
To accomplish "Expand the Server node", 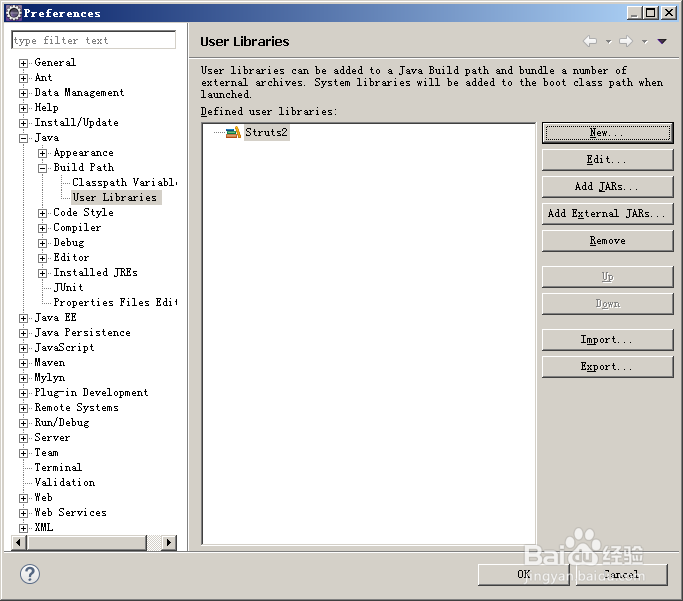I will coord(24,439).
